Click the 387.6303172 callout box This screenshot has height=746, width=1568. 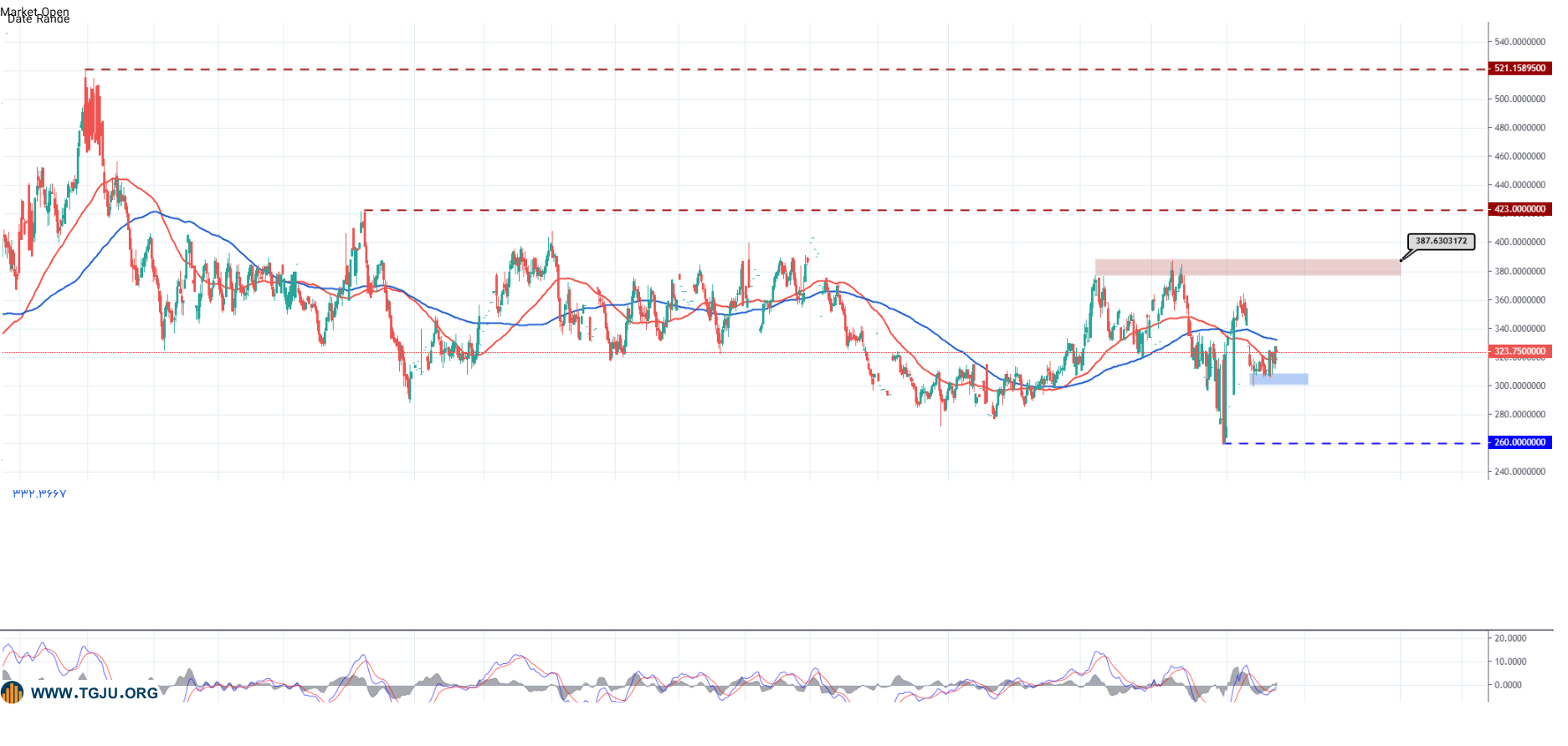point(1441,242)
